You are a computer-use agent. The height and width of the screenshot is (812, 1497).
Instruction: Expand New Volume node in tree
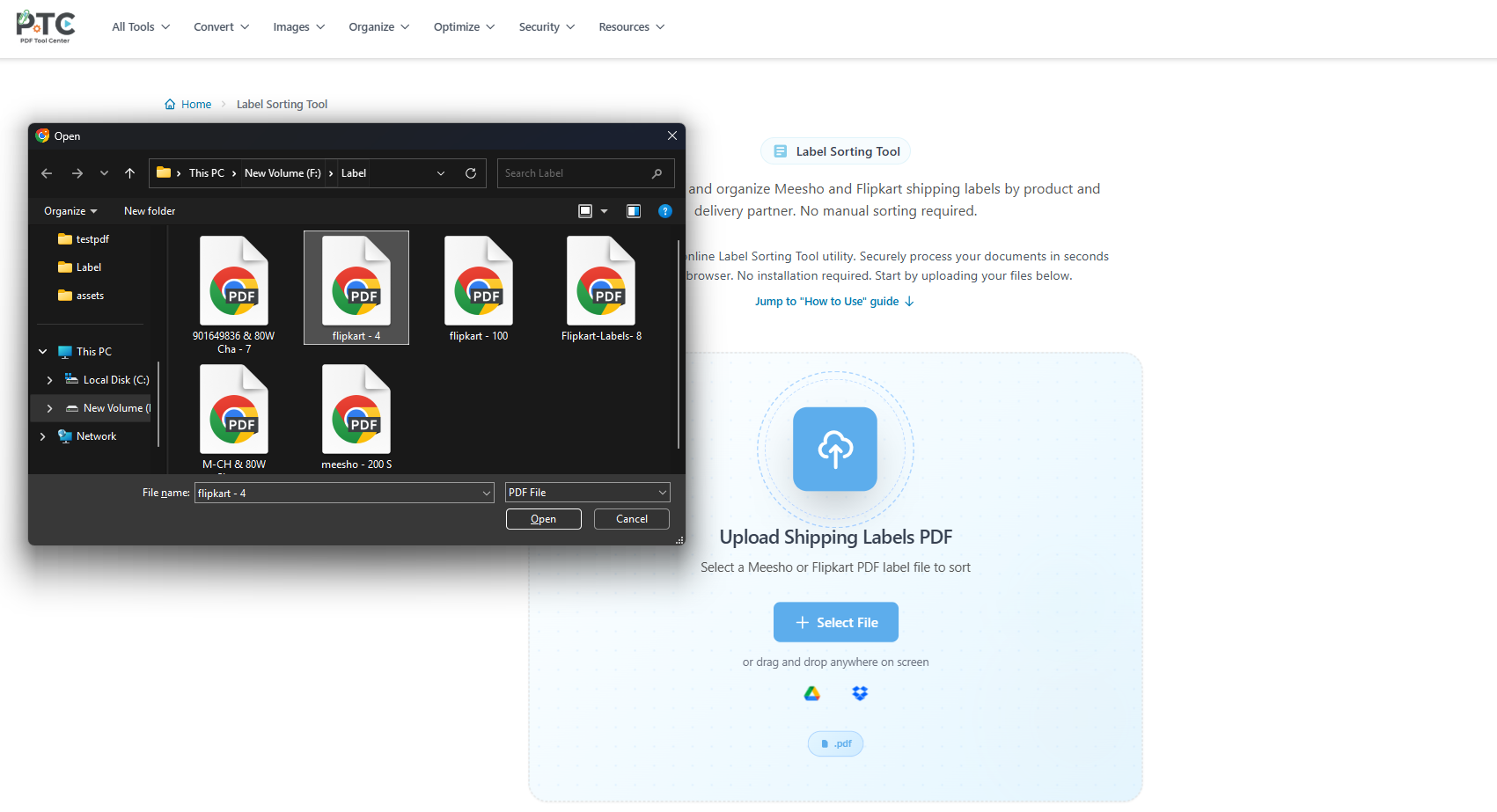tap(49, 408)
